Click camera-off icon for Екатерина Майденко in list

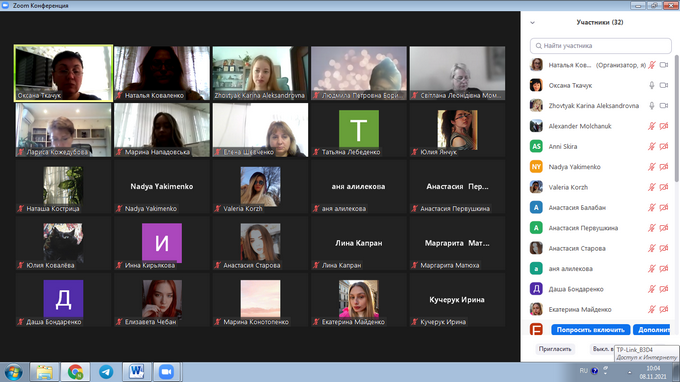pos(664,310)
